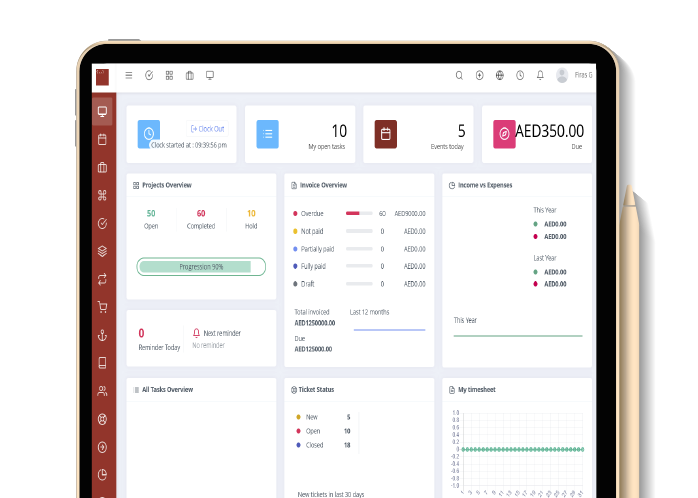Click the Progression 90% progress bar
This screenshot has height=498, width=698.
201,267
